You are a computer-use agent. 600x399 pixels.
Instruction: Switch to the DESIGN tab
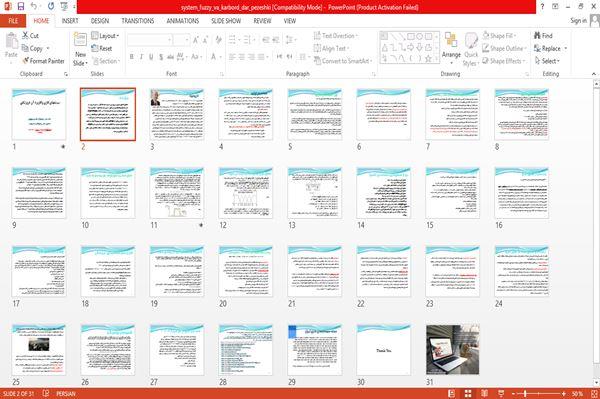(100, 21)
